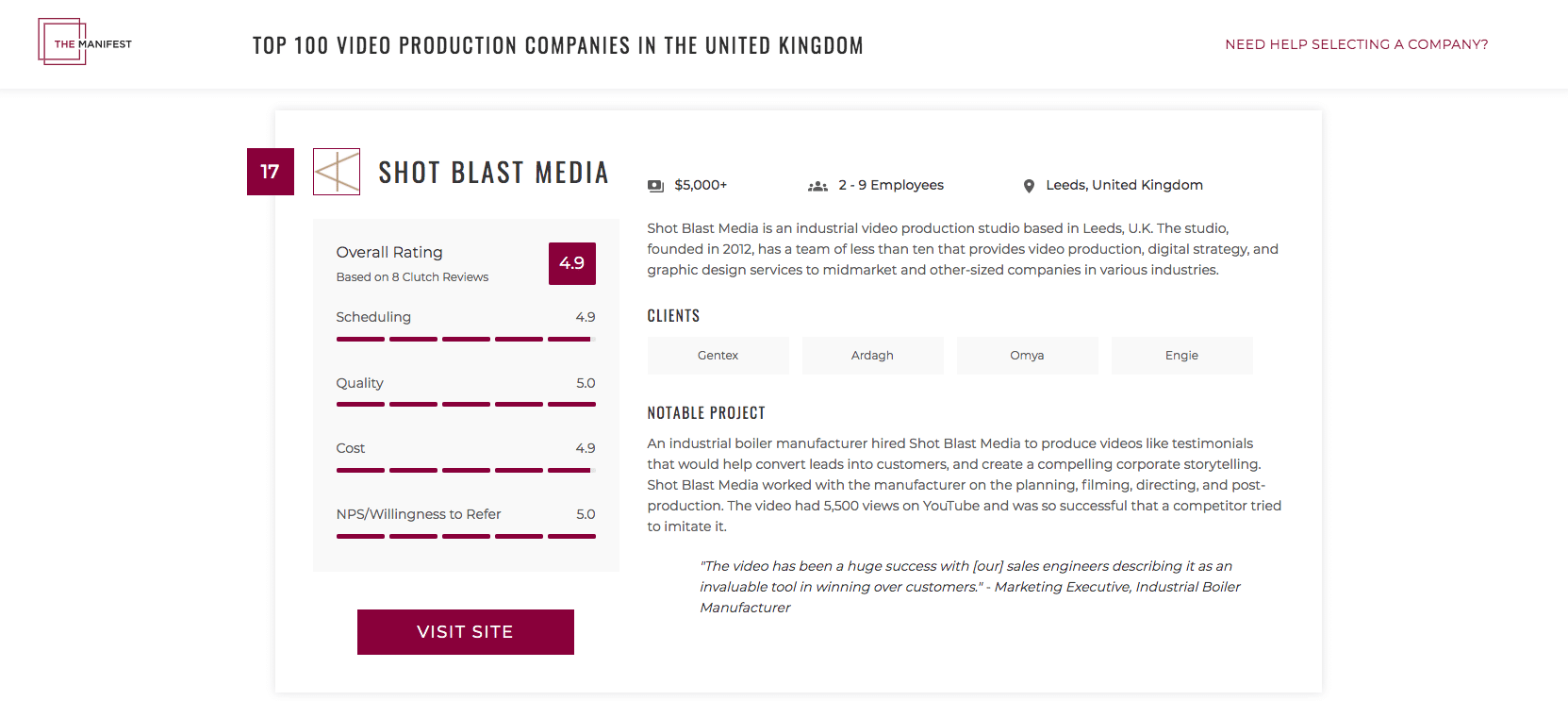Viewport: 1568px width, 701px height.
Task: Select the Engie client tag
Action: tap(1182, 356)
